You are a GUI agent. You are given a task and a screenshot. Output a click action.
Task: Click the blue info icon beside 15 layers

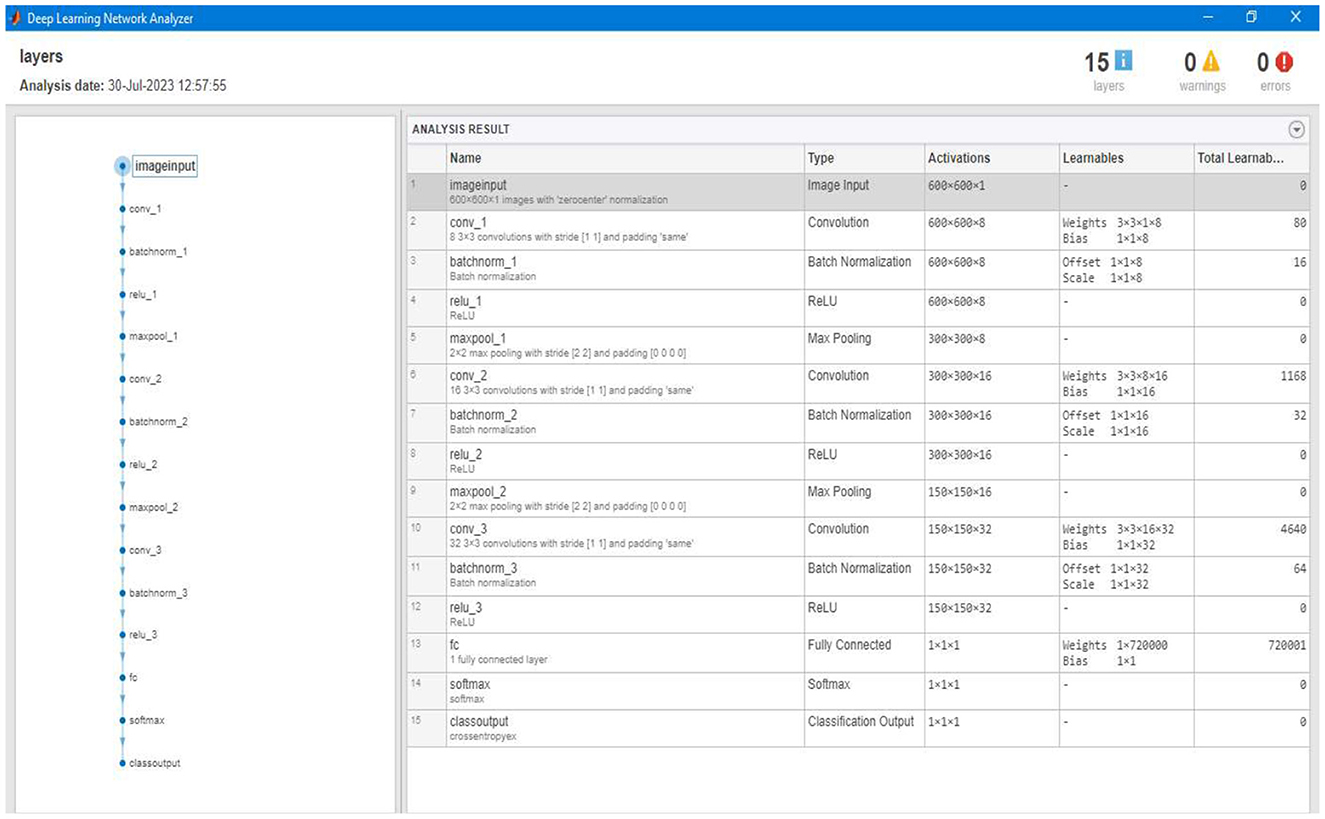[x=1123, y=62]
